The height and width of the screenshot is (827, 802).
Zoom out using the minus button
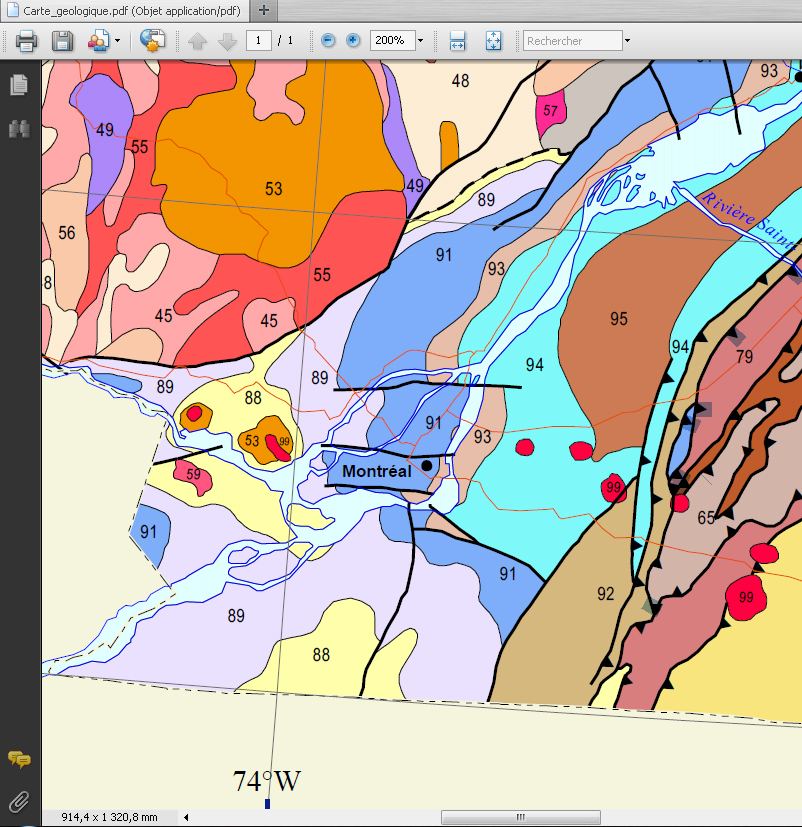[x=328, y=41]
